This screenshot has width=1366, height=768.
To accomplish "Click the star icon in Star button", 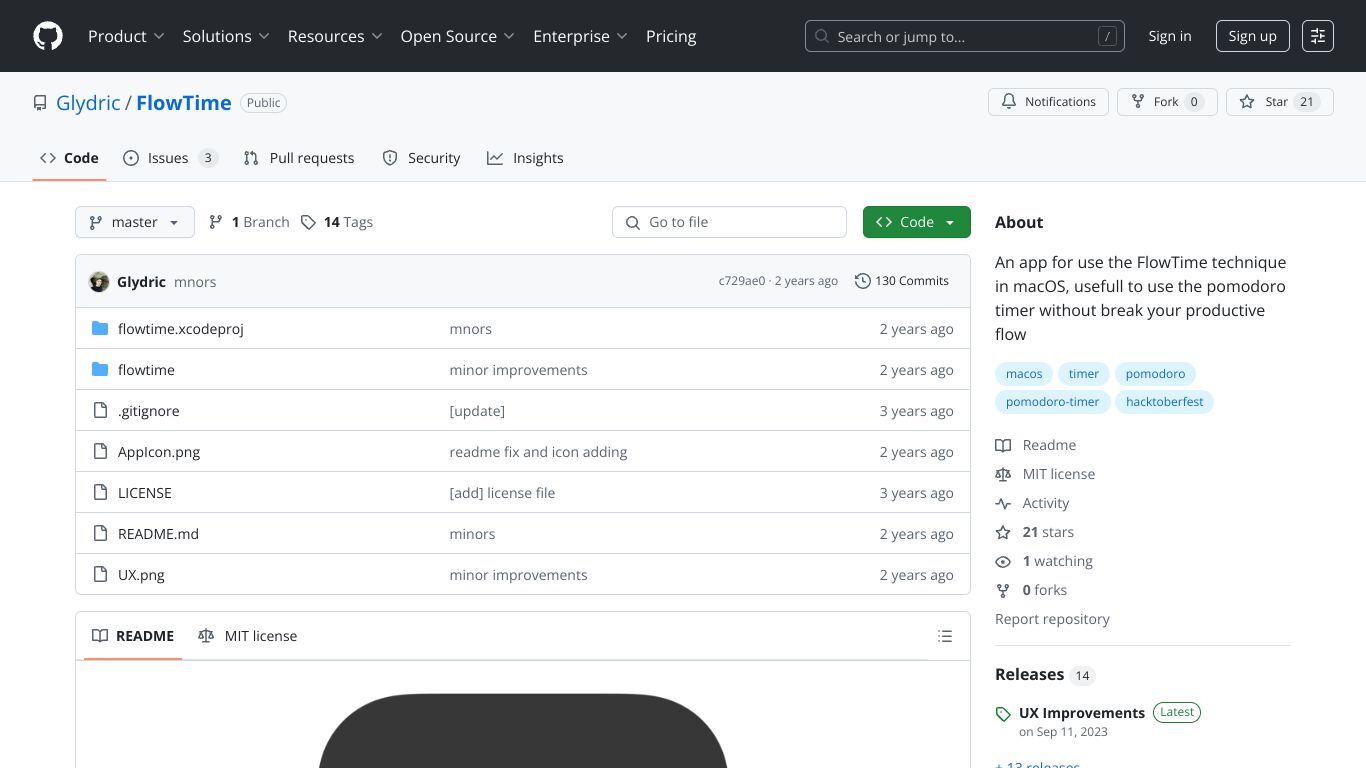I will pos(1247,102).
